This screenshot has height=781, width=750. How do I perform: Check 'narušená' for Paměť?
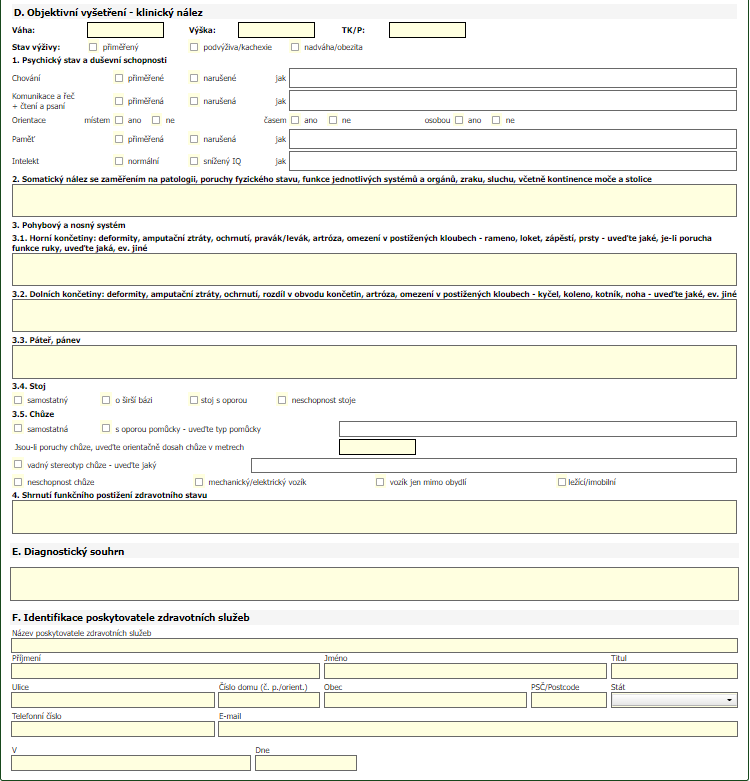coord(194,139)
